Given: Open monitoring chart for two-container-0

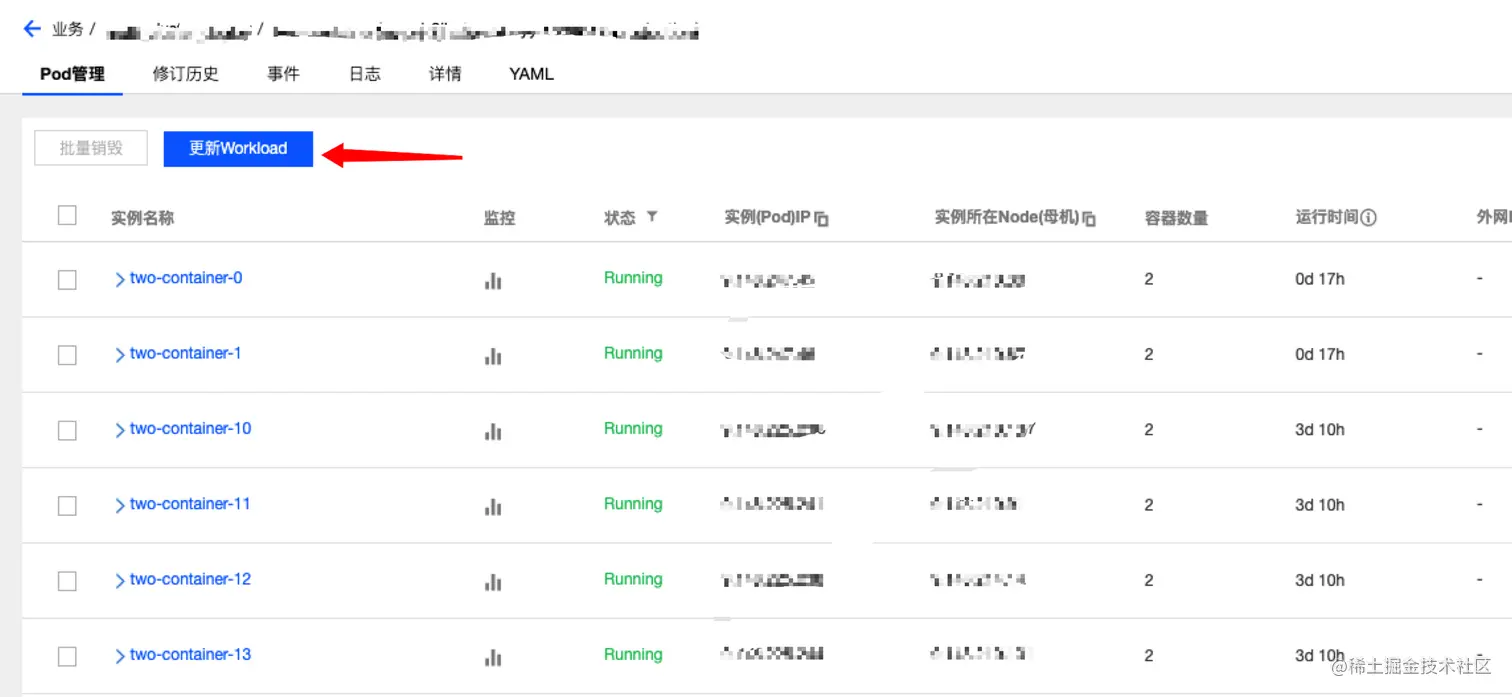Looking at the screenshot, I should click(x=492, y=281).
